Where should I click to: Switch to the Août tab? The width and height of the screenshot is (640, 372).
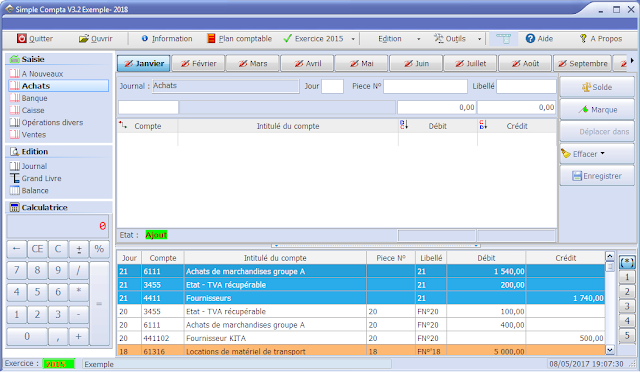pyautogui.click(x=525, y=63)
